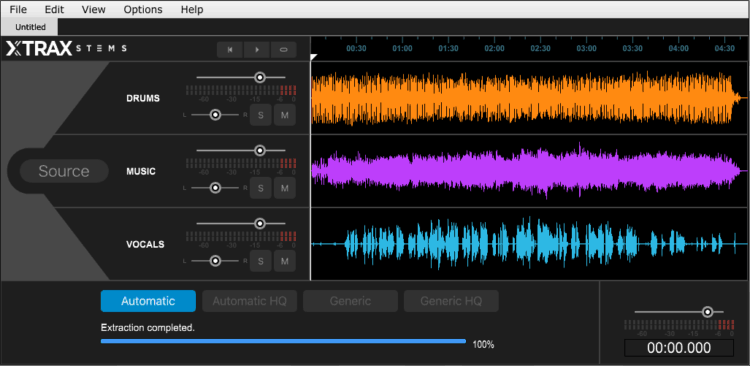The image size is (750, 366).
Task: Click the DRUMS volume slider knob
Action: (x=260, y=78)
